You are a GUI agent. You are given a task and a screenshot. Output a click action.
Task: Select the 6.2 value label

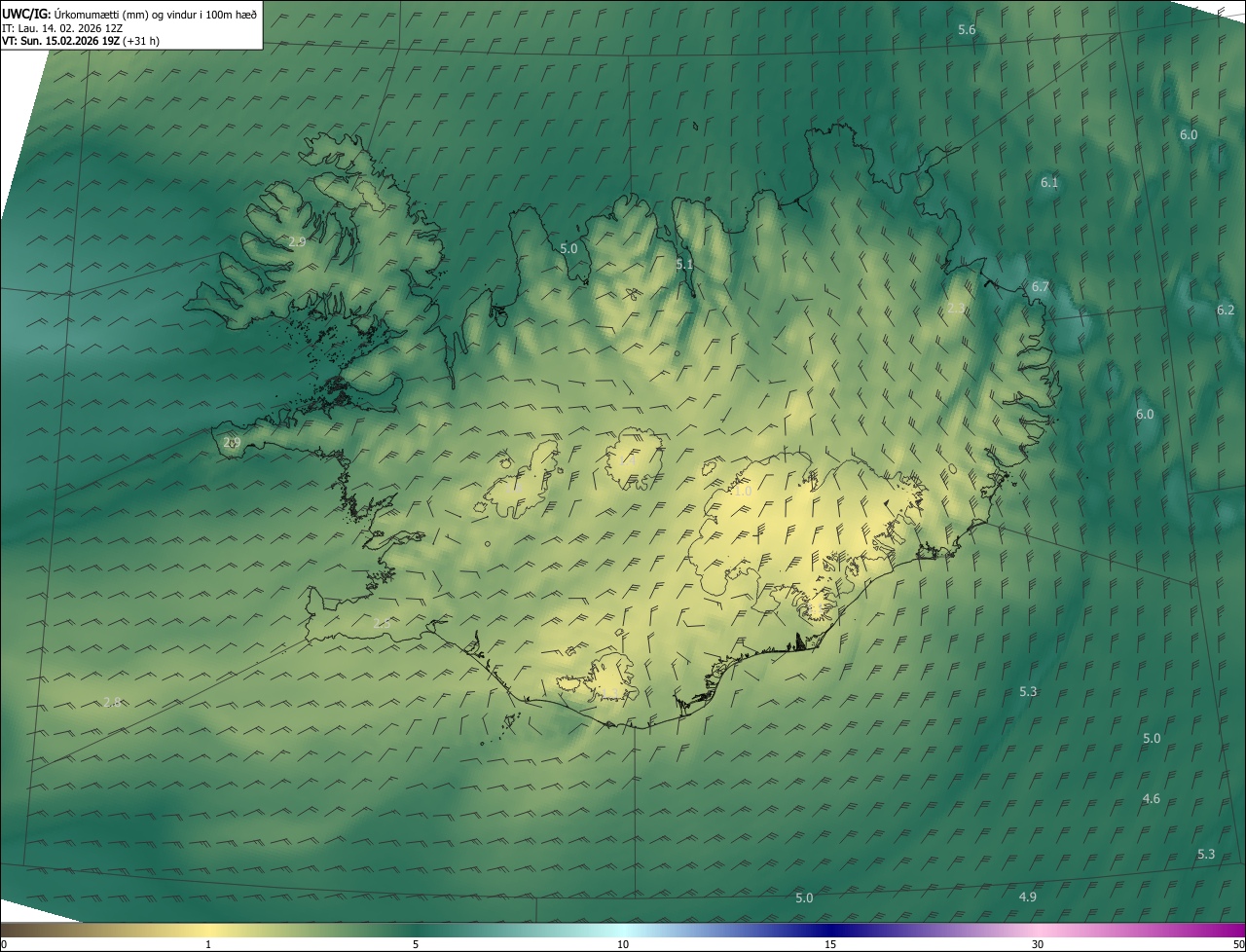pyautogui.click(x=1226, y=310)
